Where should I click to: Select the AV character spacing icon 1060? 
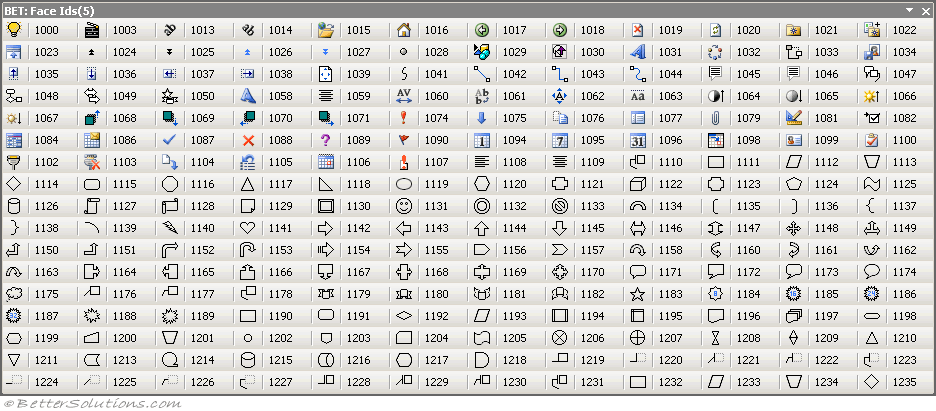pyautogui.click(x=404, y=95)
